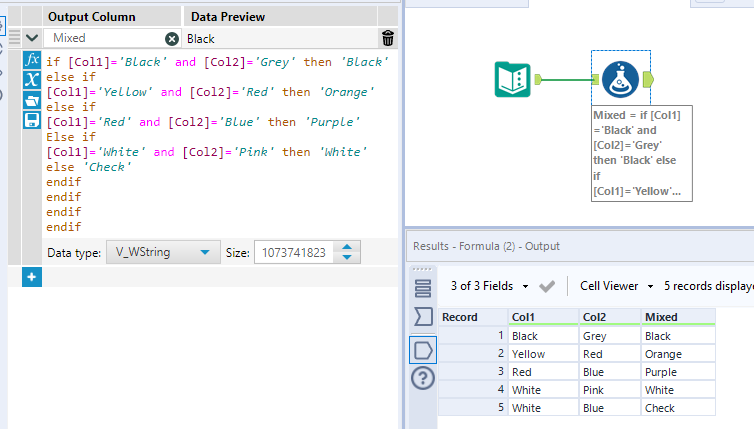
Task: Sort by the Col2 column header
Action: tap(610, 317)
